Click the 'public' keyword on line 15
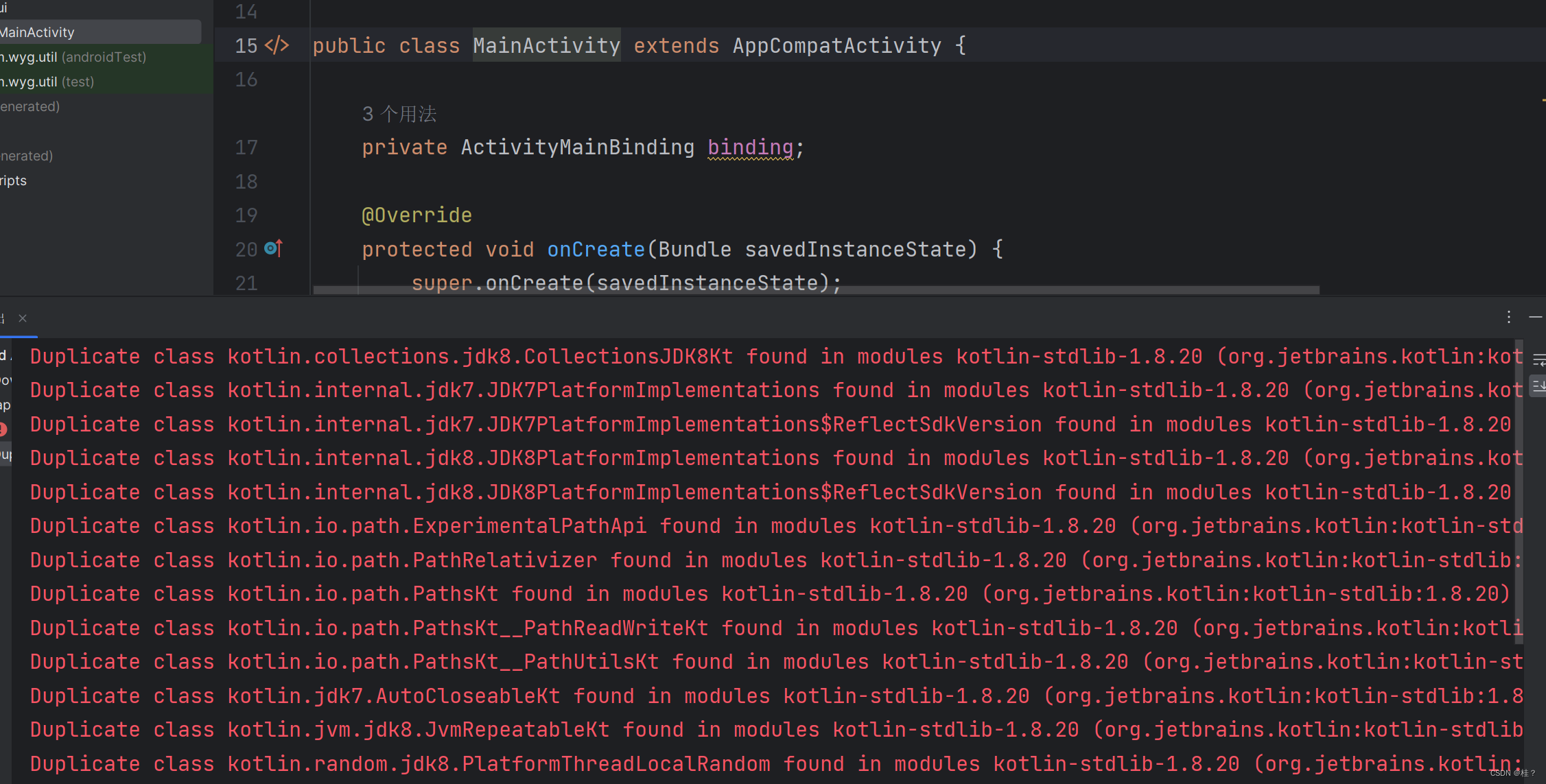This screenshot has height=784, width=1546. click(349, 45)
